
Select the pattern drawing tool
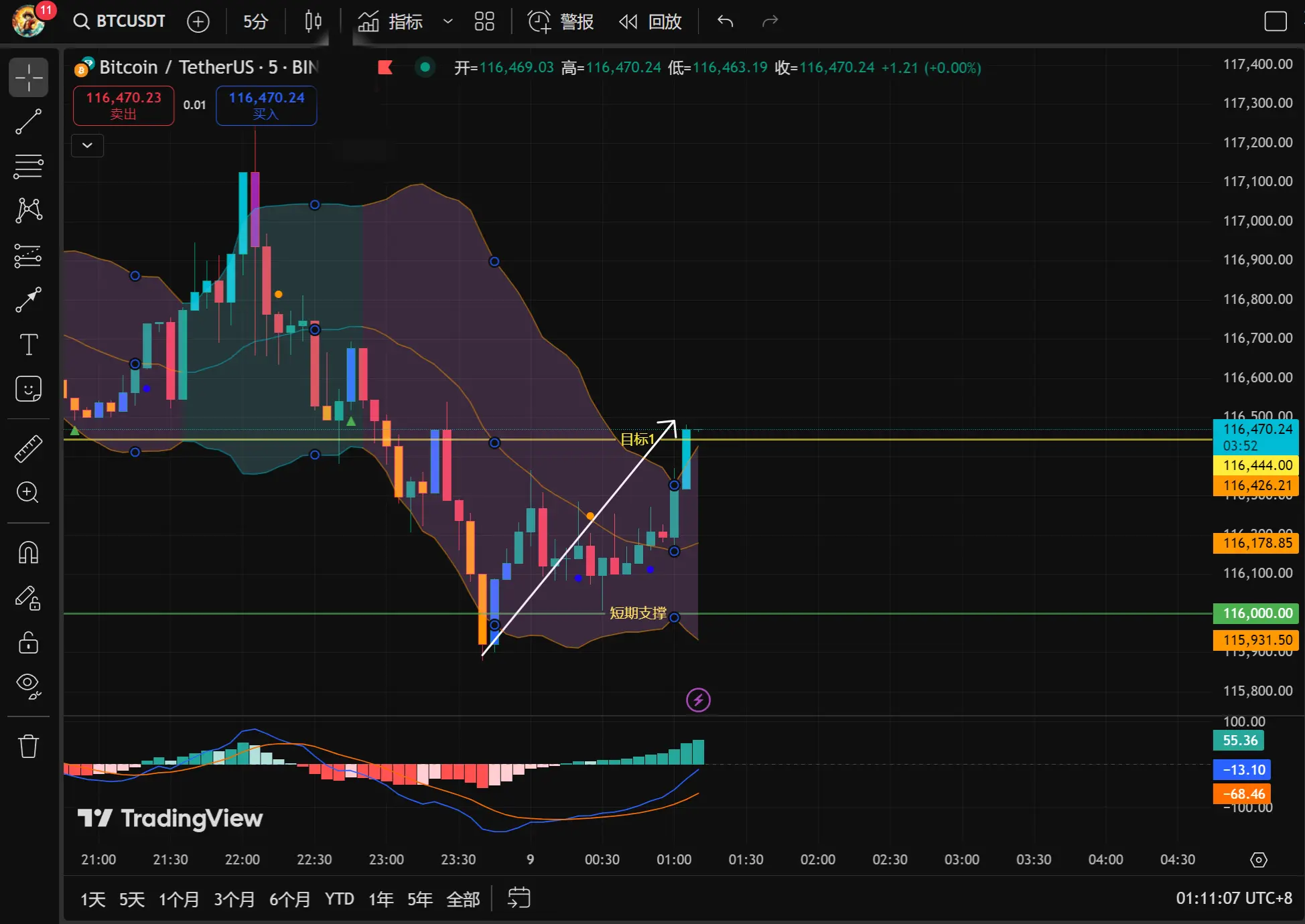point(29,210)
